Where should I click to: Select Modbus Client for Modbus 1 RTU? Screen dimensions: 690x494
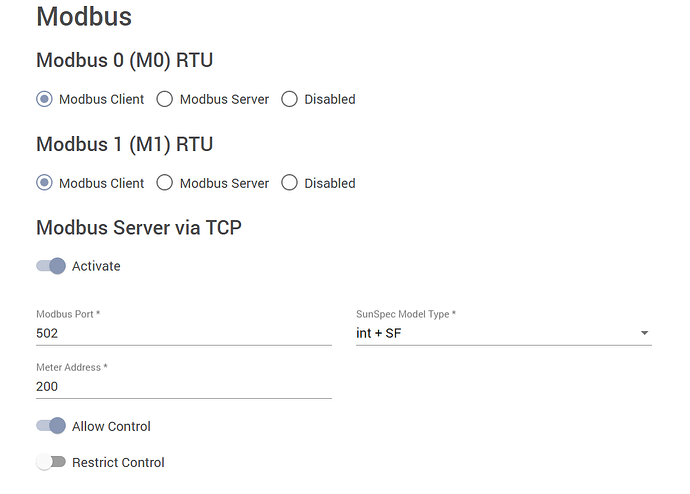tap(45, 183)
